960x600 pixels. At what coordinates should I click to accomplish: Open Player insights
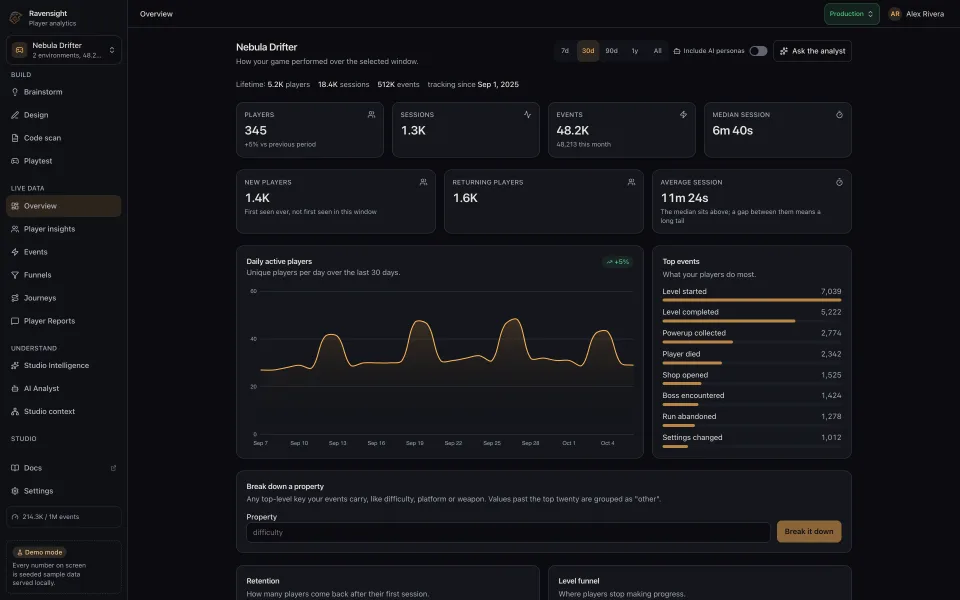[64, 229]
